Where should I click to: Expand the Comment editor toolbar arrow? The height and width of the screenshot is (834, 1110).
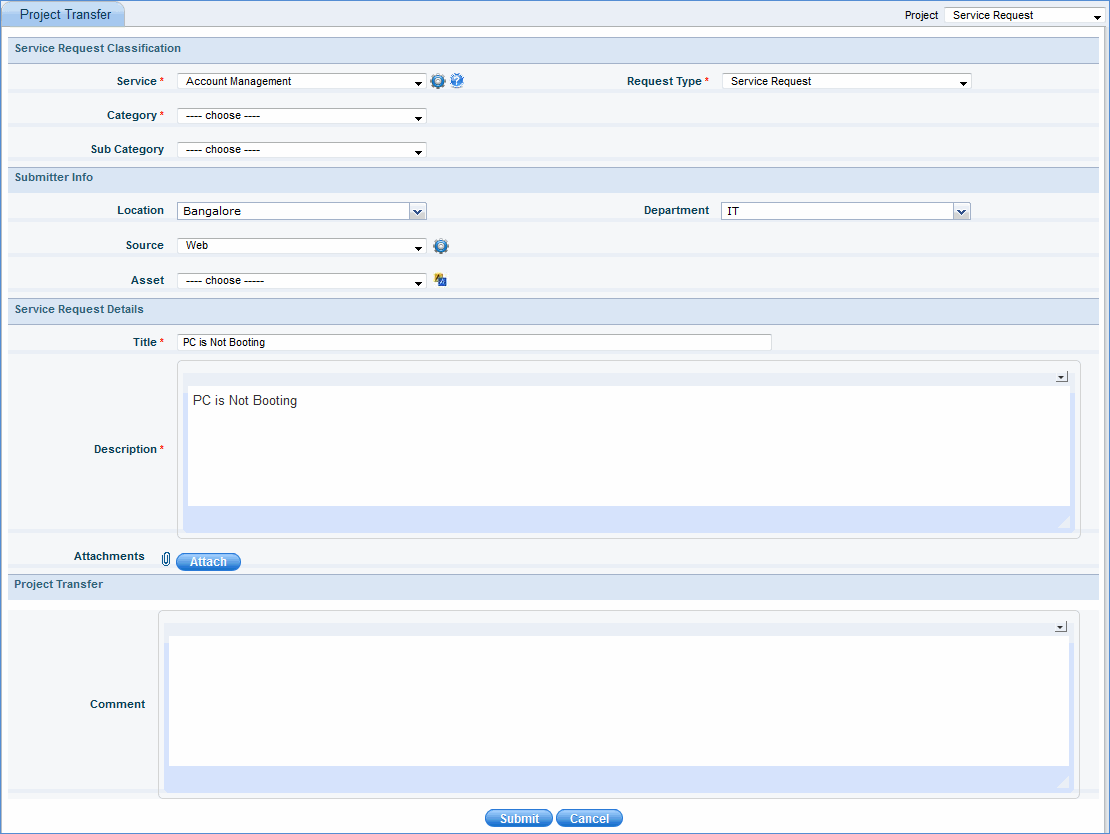click(1061, 627)
